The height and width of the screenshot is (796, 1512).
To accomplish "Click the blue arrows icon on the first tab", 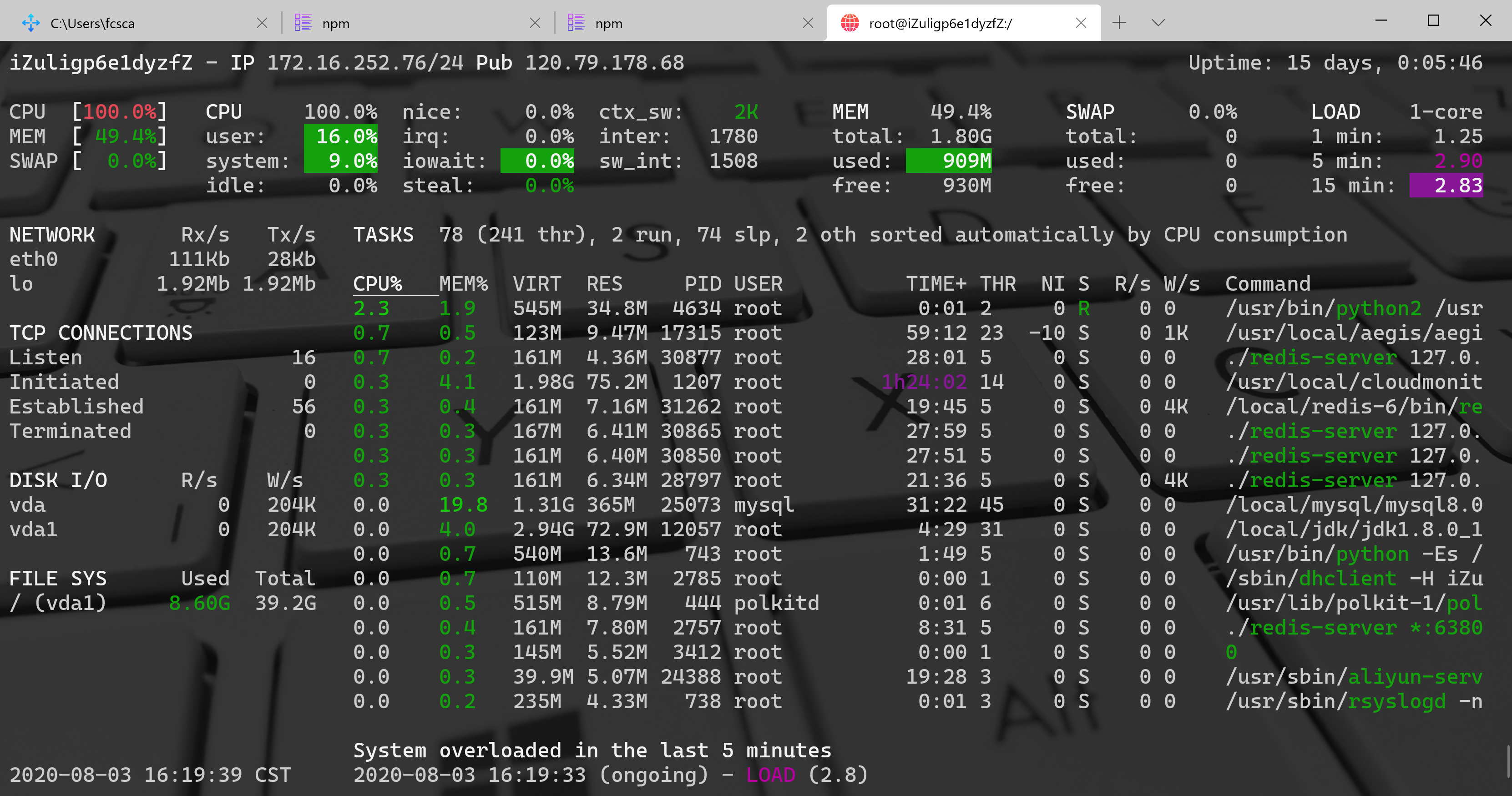I will 30,23.
